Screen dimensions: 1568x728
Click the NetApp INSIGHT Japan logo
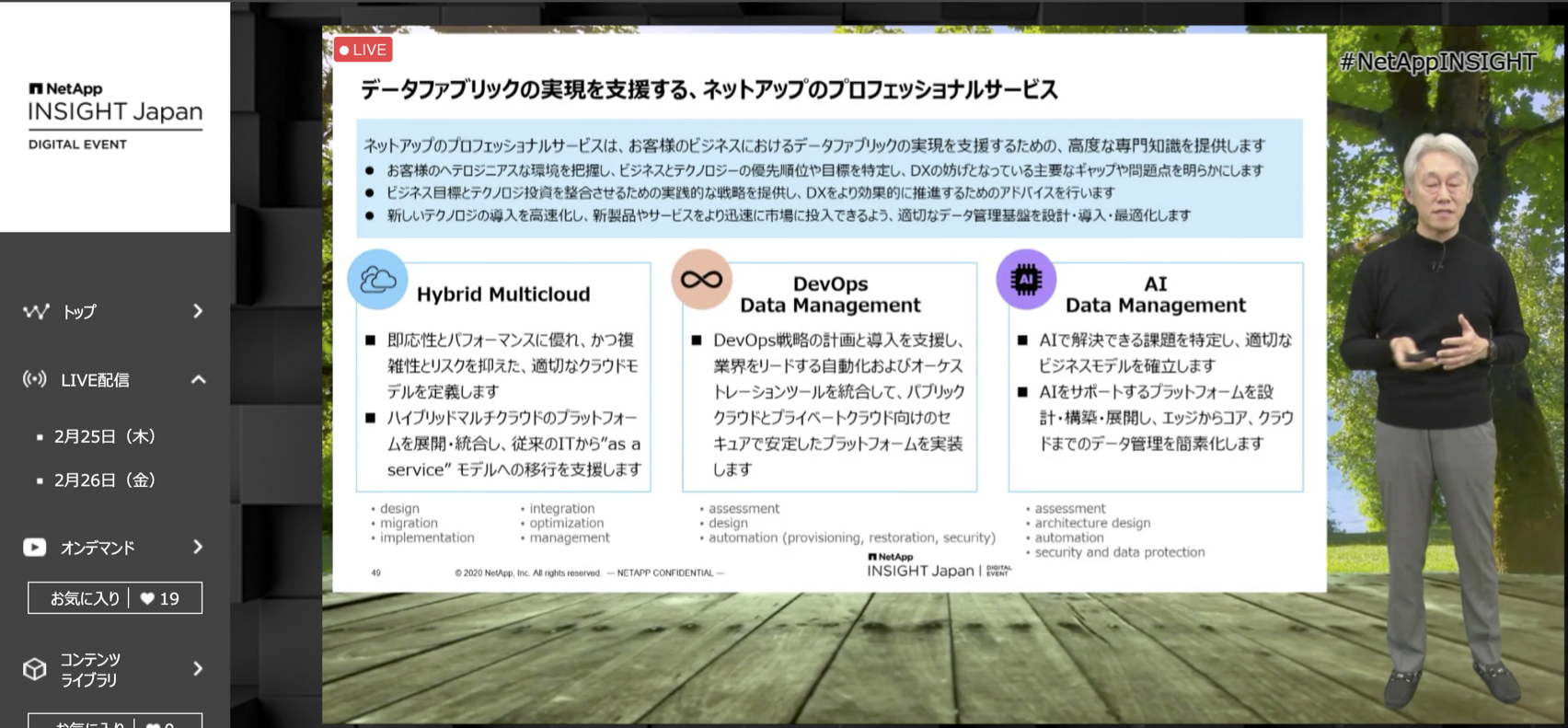point(115,116)
